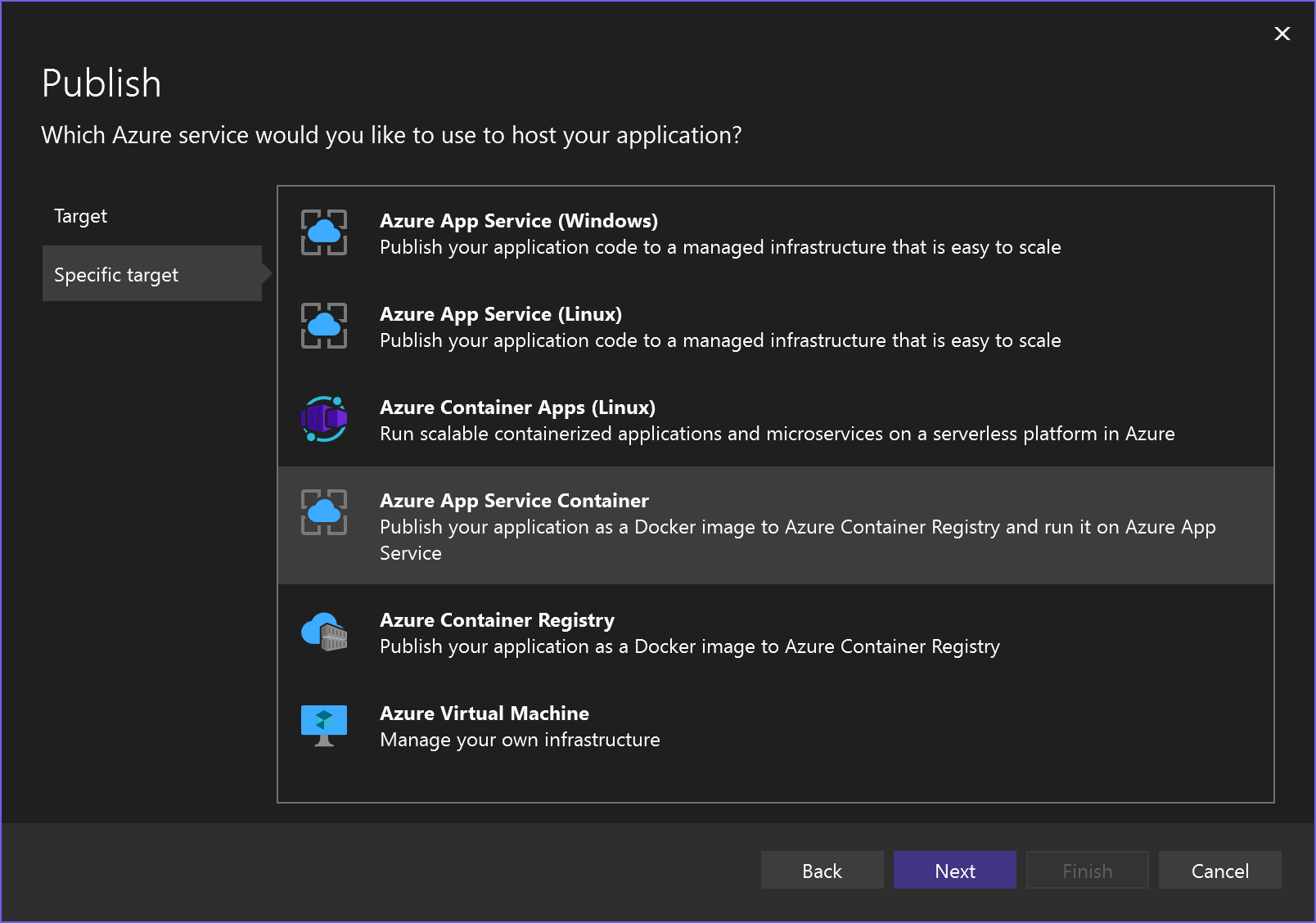Click the Azure App Service Container icon
Viewport: 1316px width, 923px height.
coord(324,512)
